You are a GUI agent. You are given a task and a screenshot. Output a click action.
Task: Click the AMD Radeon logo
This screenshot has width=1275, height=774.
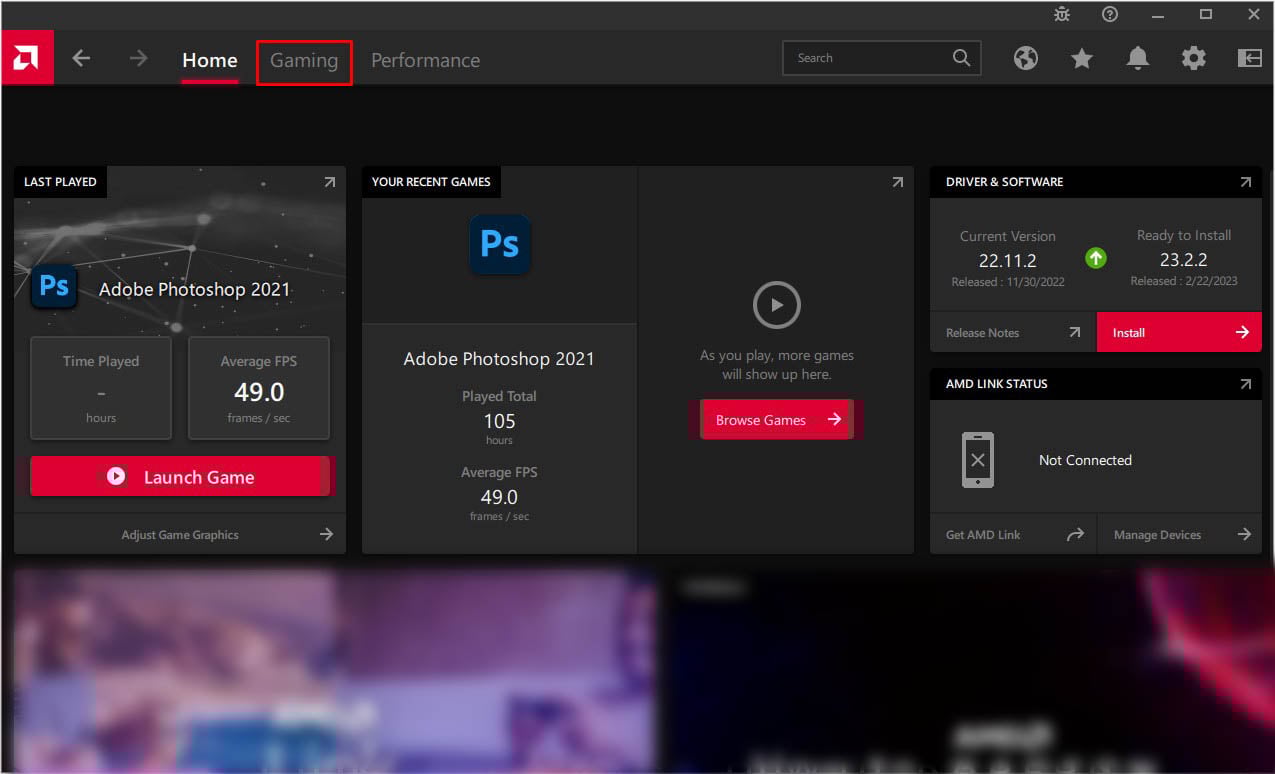[27, 57]
